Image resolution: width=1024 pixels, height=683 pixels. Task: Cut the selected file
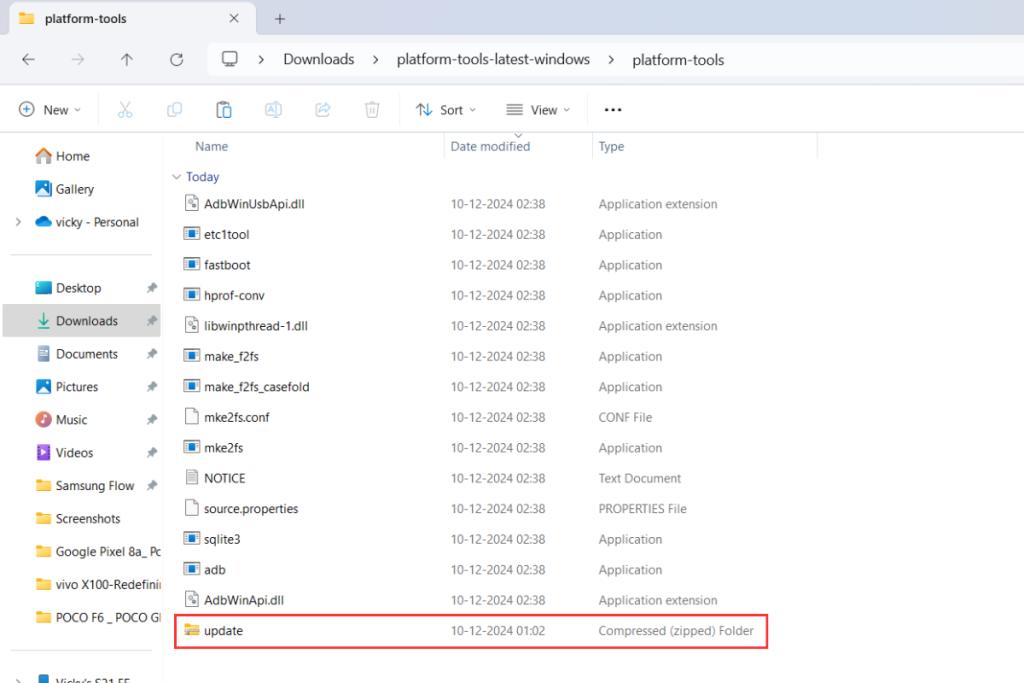[124, 110]
